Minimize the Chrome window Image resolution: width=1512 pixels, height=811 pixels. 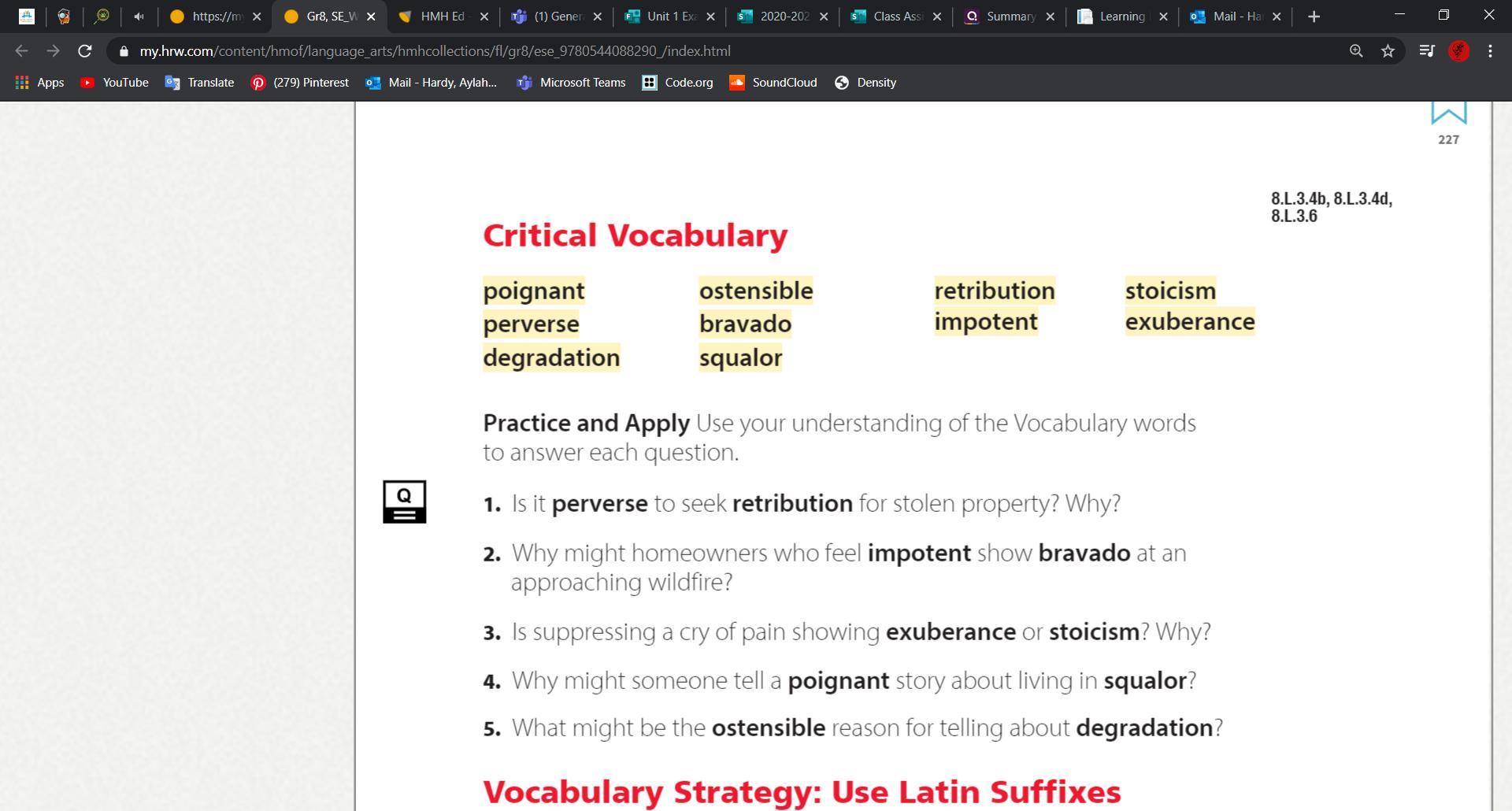(x=1399, y=15)
